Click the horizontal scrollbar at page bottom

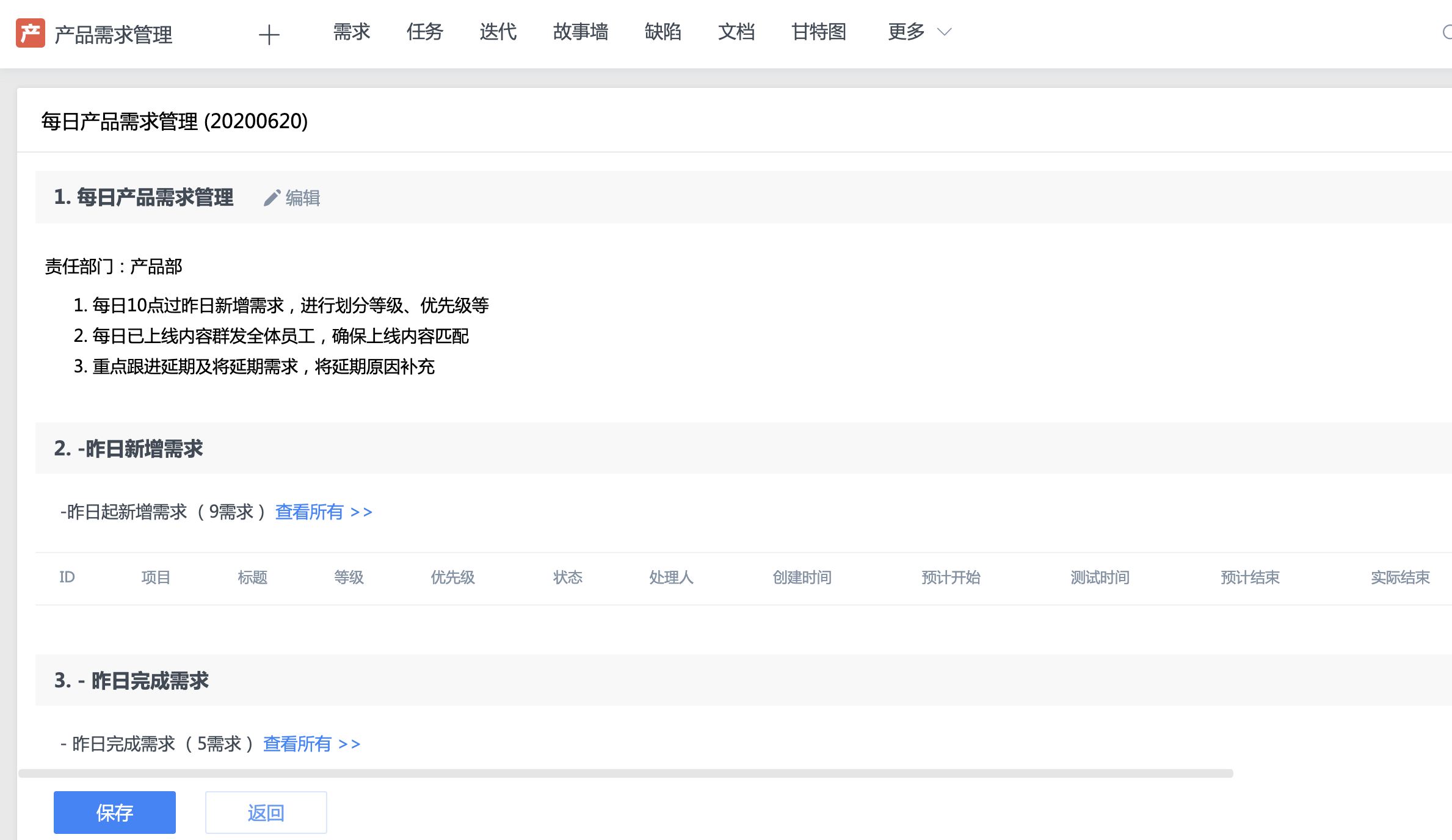(721, 774)
